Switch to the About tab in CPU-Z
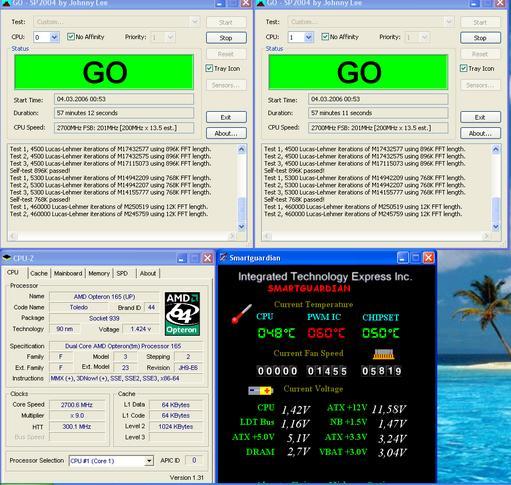511x485 pixels. coord(148,273)
